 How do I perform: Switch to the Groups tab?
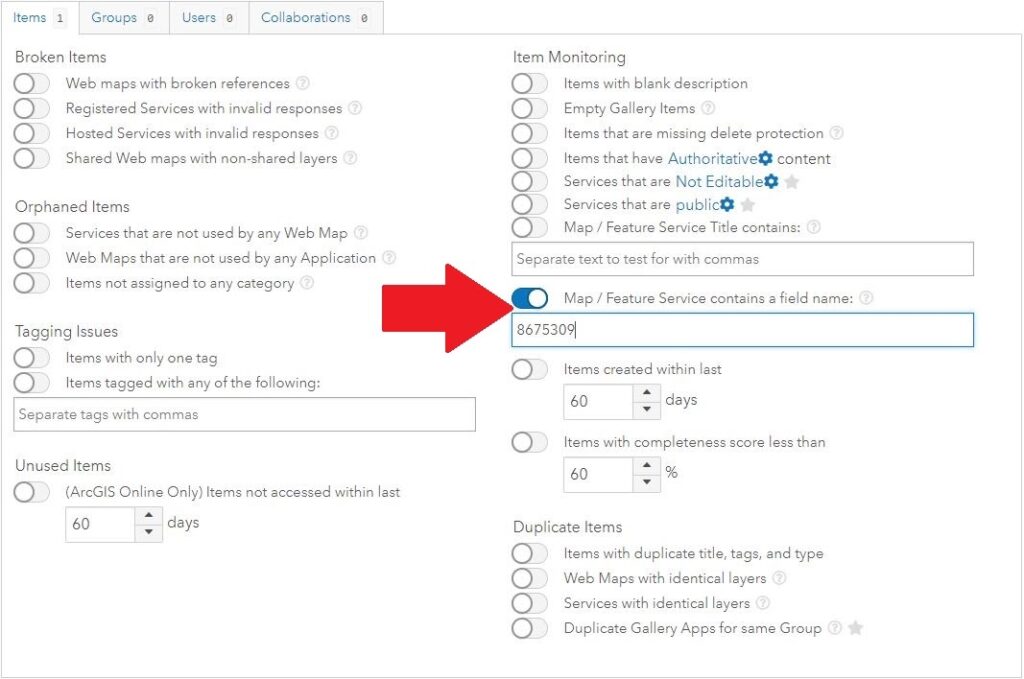[122, 18]
